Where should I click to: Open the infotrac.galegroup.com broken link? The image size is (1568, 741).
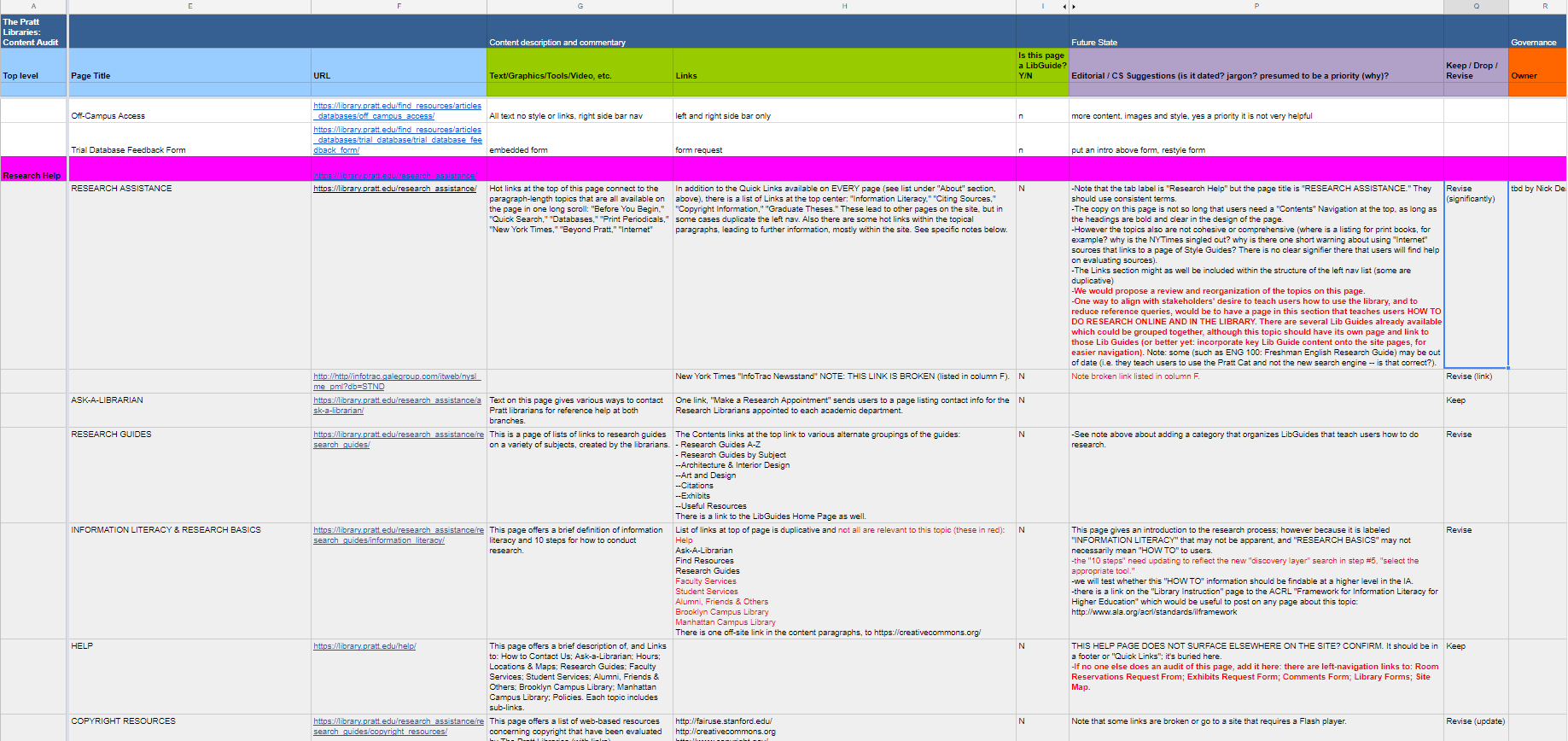tap(397, 382)
